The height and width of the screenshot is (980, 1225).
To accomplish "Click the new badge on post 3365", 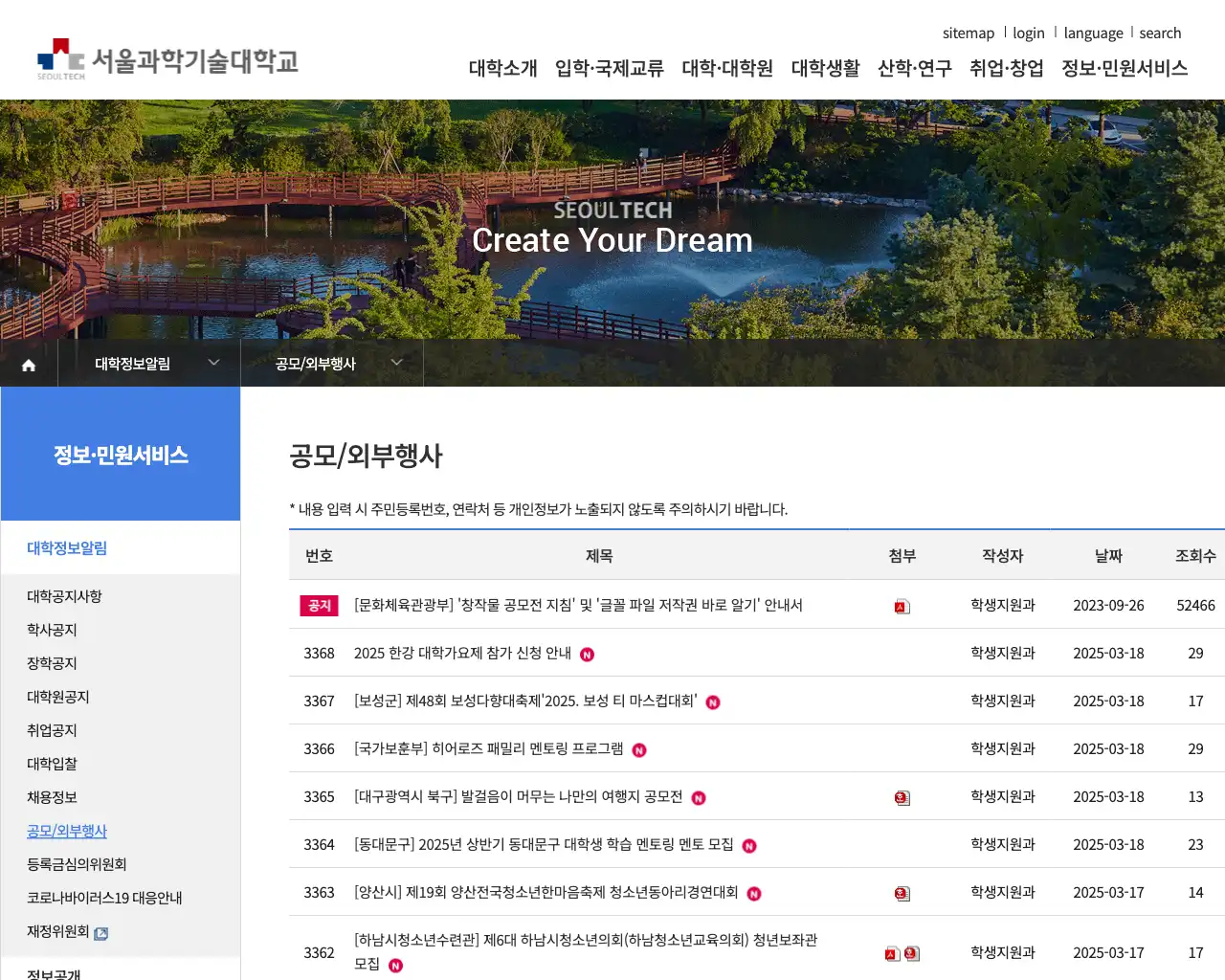I will [x=699, y=798].
